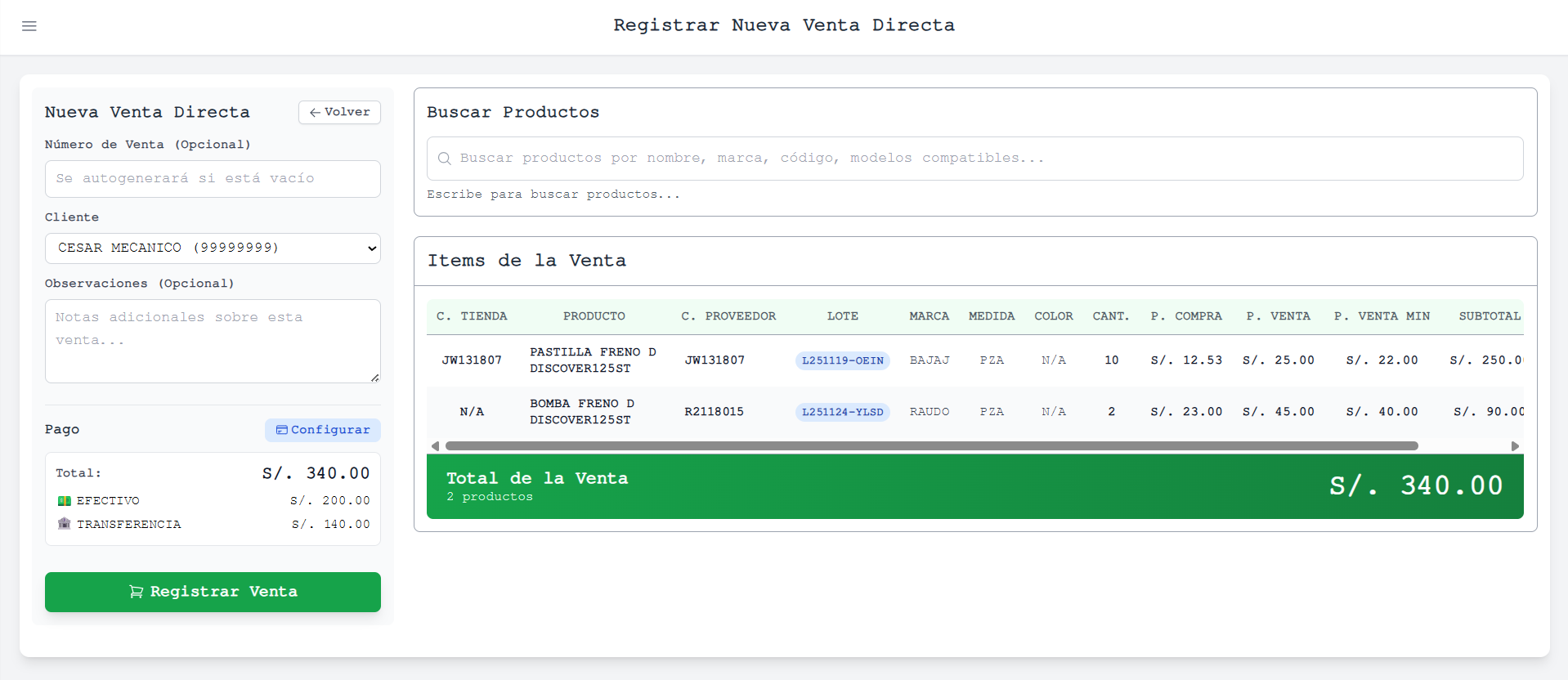Click lot badge L251119-OEIN
This screenshot has width=1568, height=680.
[842, 360]
